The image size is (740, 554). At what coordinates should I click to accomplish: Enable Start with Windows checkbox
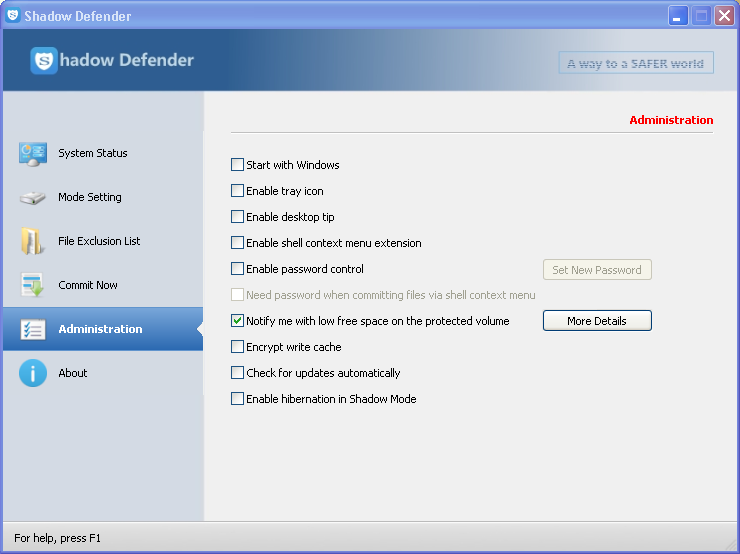(237, 165)
